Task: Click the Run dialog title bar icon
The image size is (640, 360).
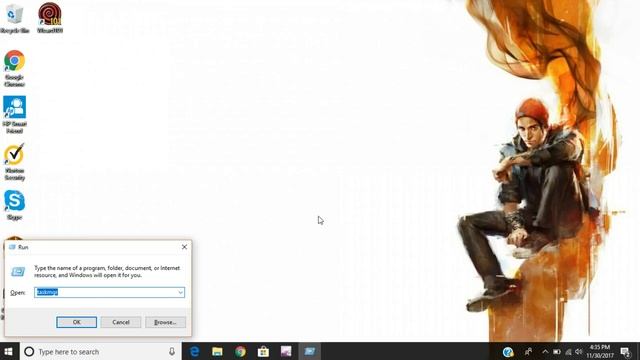Action: [x=12, y=247]
